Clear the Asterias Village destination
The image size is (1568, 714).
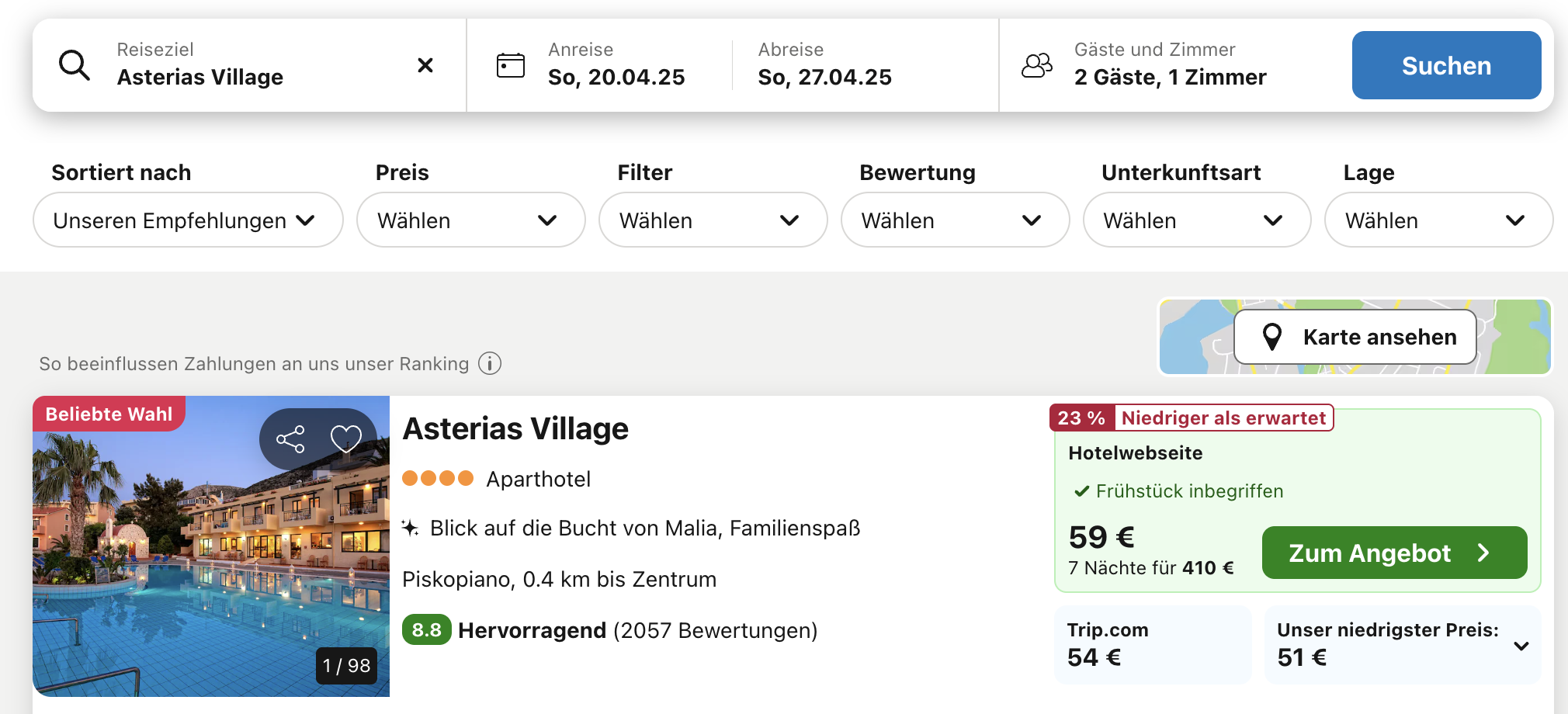tap(425, 65)
